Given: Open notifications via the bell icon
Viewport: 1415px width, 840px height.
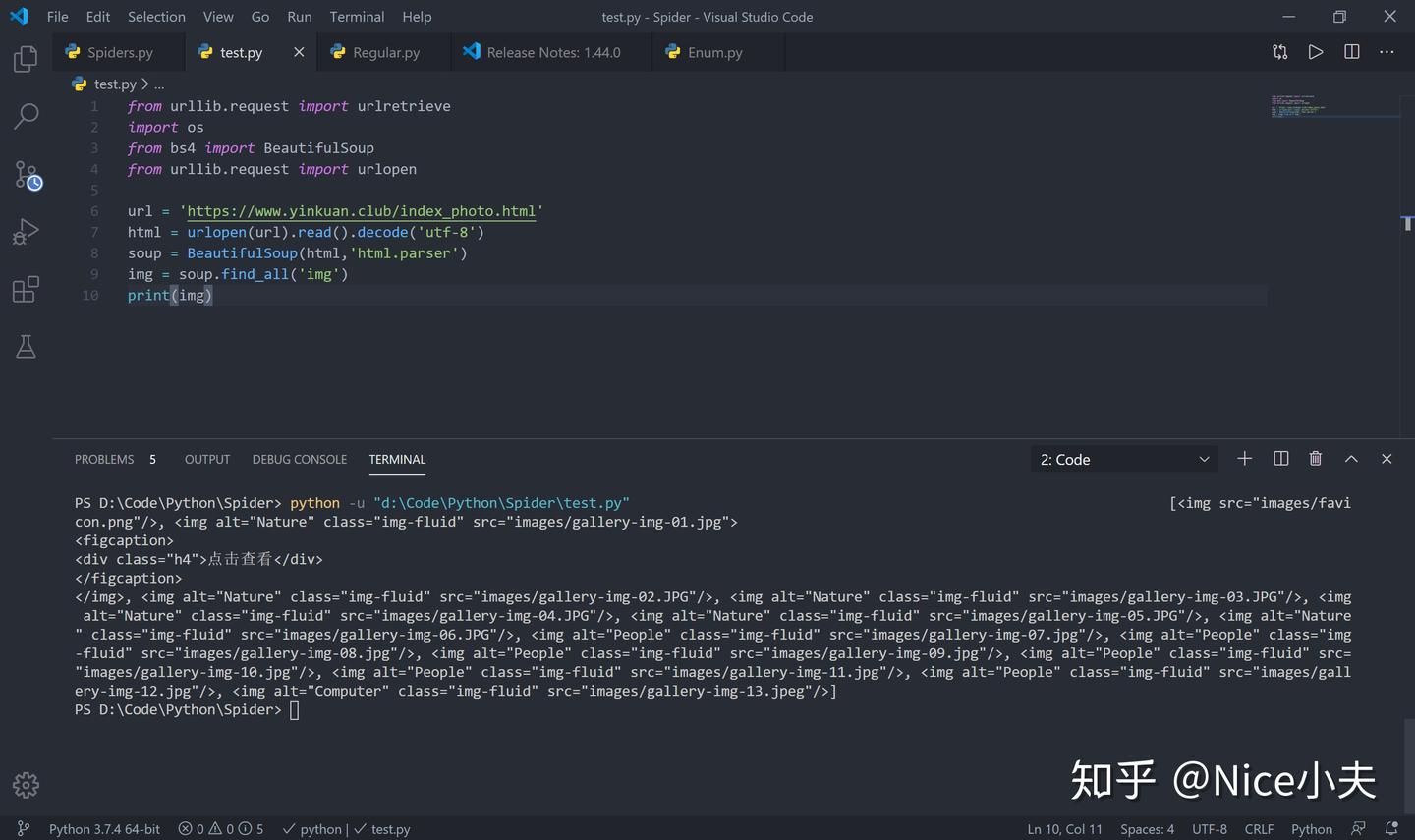Looking at the screenshot, I should [x=1392, y=828].
